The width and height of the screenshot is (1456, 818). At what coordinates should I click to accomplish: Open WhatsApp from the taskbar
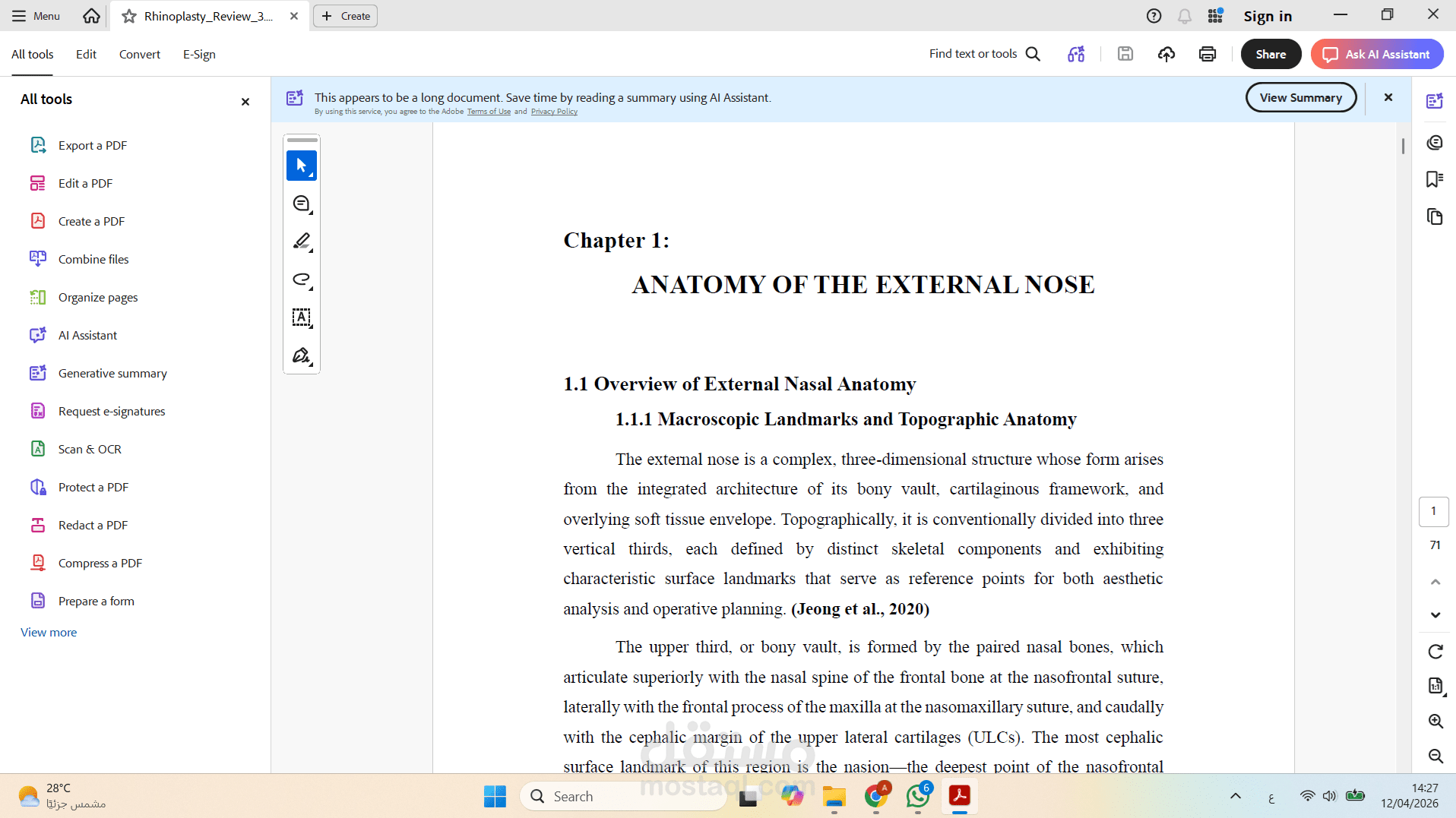pyautogui.click(x=918, y=796)
